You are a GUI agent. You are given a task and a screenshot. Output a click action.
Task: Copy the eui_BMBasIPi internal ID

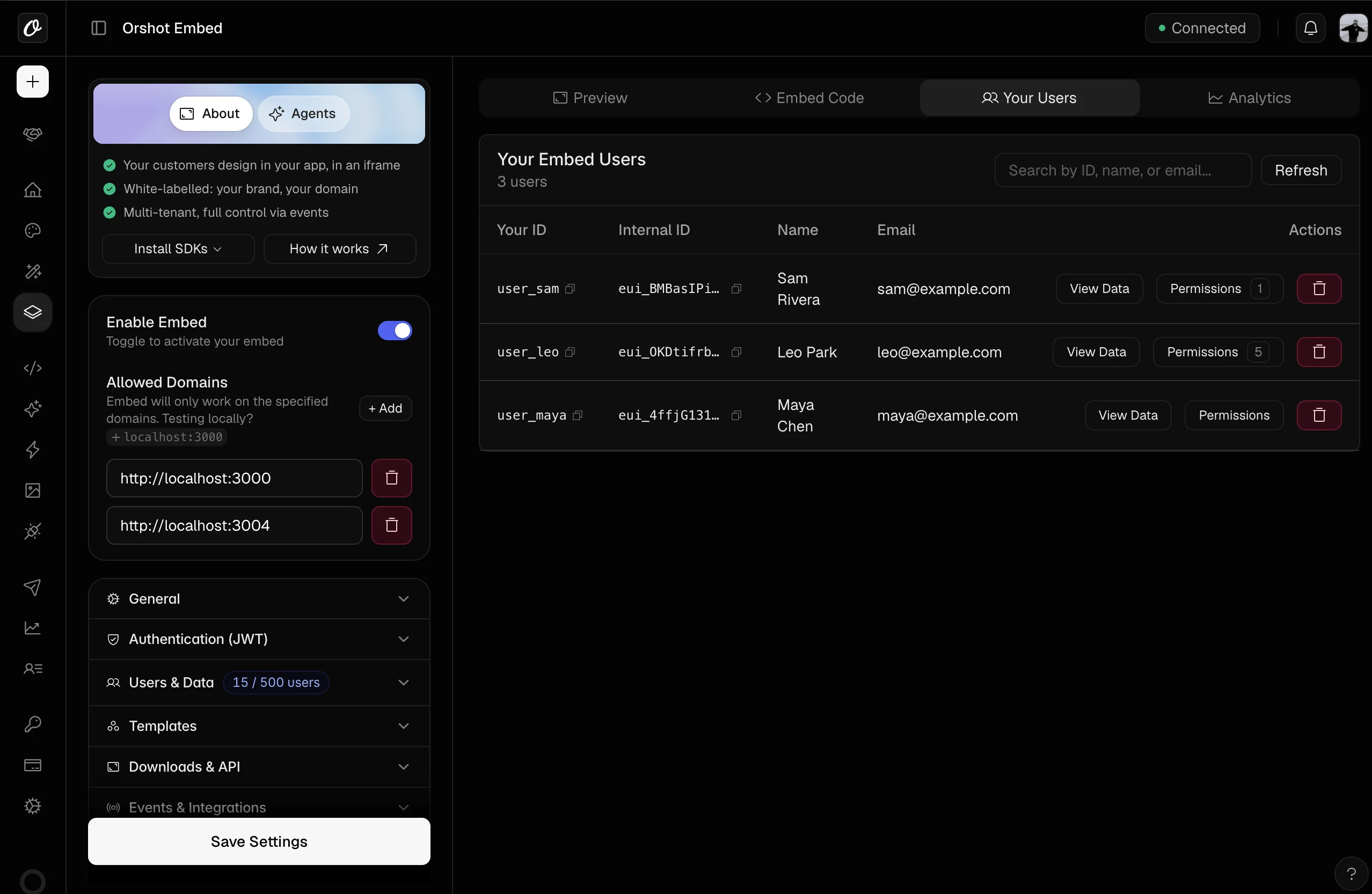736,289
